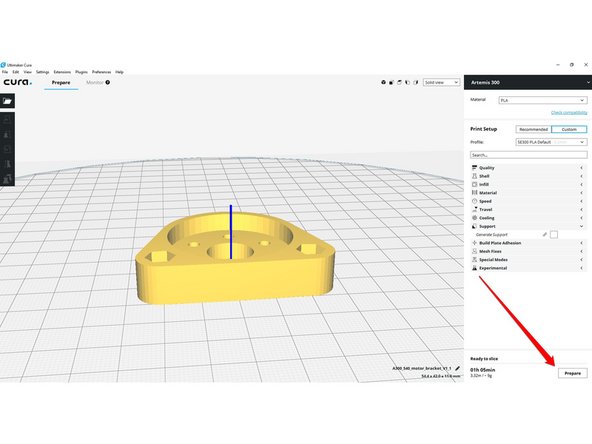Open the Profile SE300 PLA Default dropdown

pyautogui.click(x=551, y=142)
